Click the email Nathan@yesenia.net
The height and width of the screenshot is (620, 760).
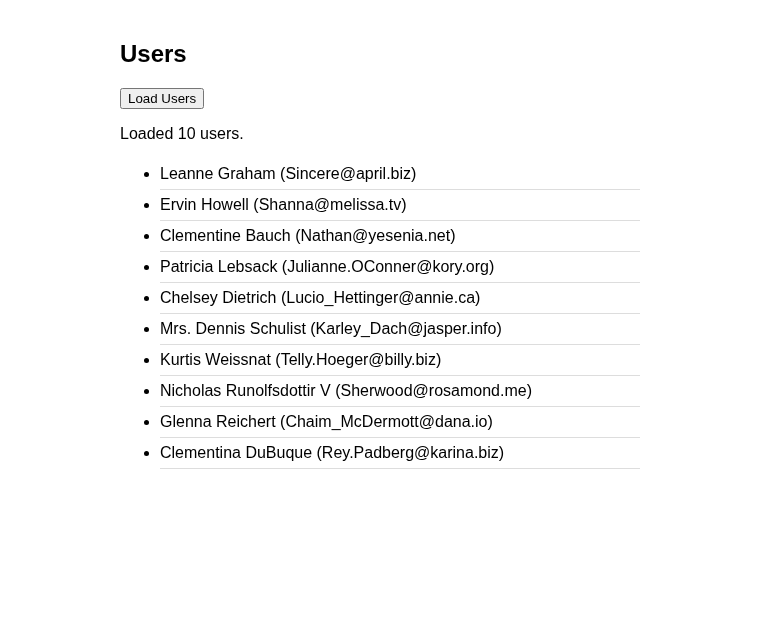tap(376, 236)
